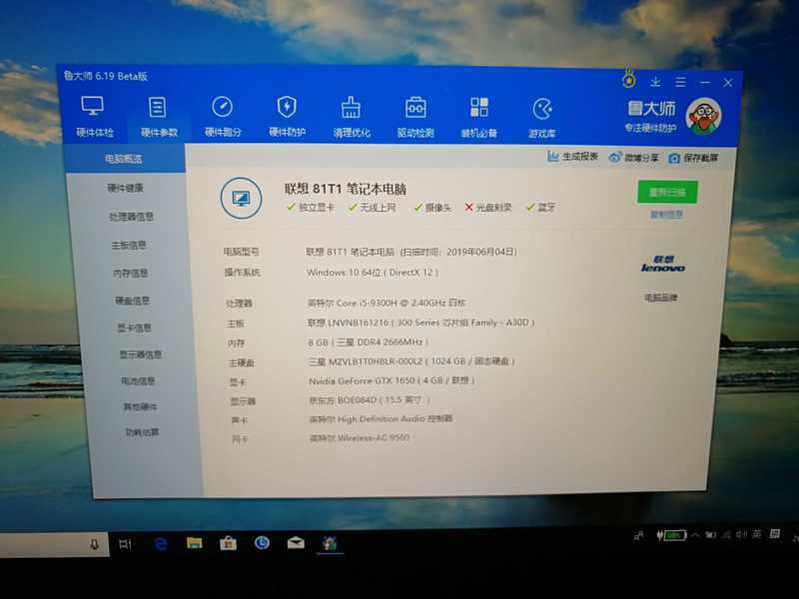Click the computer overview round icon
This screenshot has height=599, width=799.
[x=241, y=198]
